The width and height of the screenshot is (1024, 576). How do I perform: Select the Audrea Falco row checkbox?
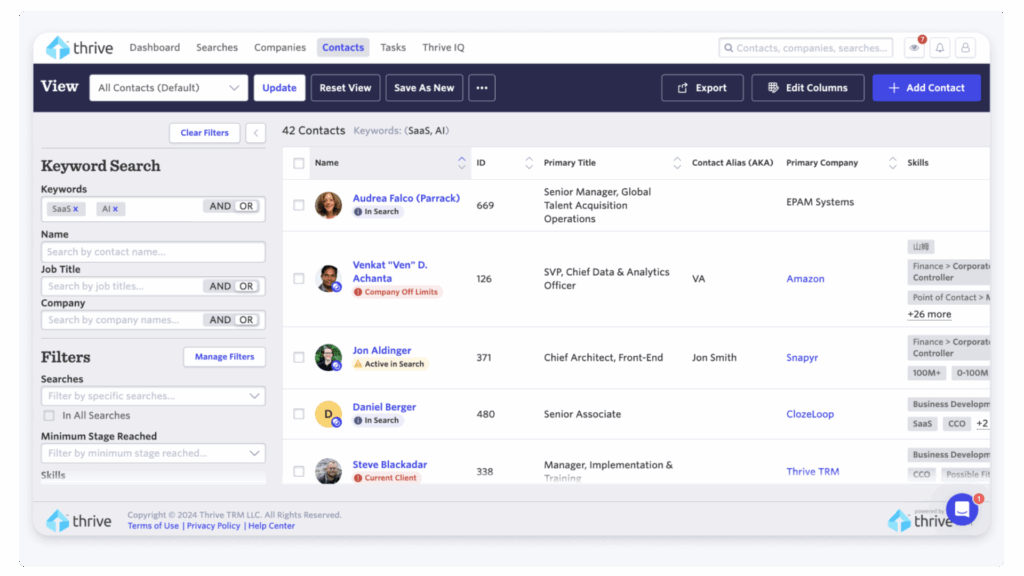(x=299, y=205)
